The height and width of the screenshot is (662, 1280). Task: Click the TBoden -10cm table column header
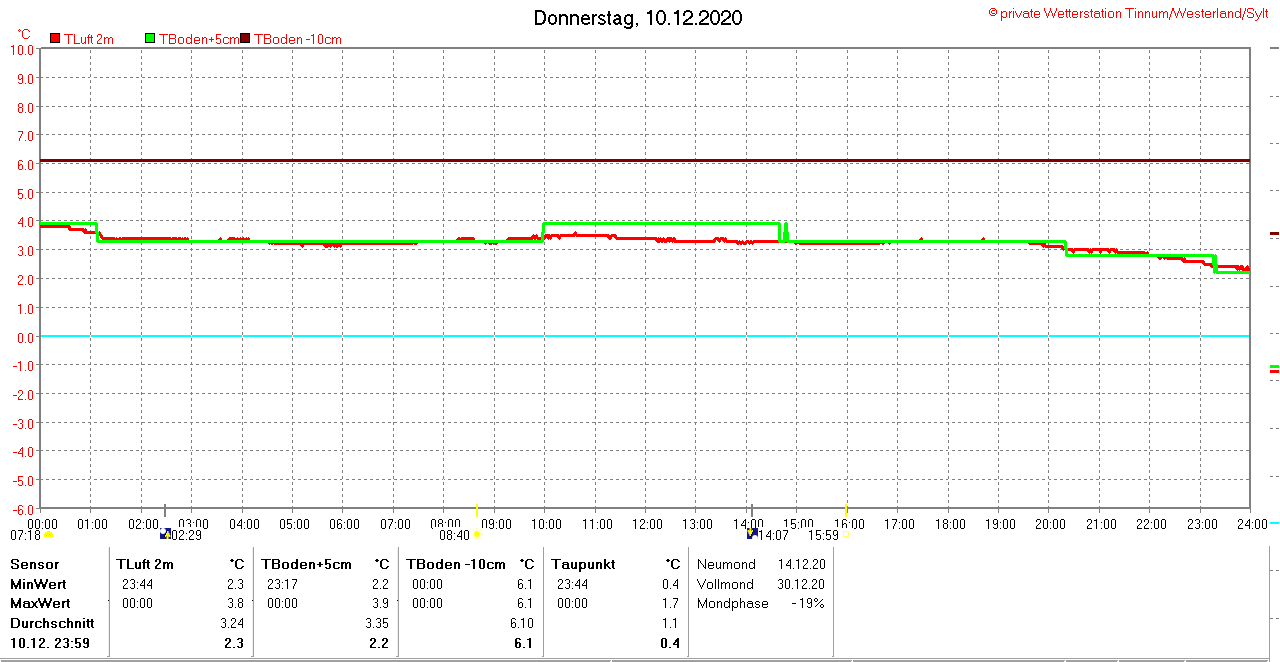tap(455, 564)
